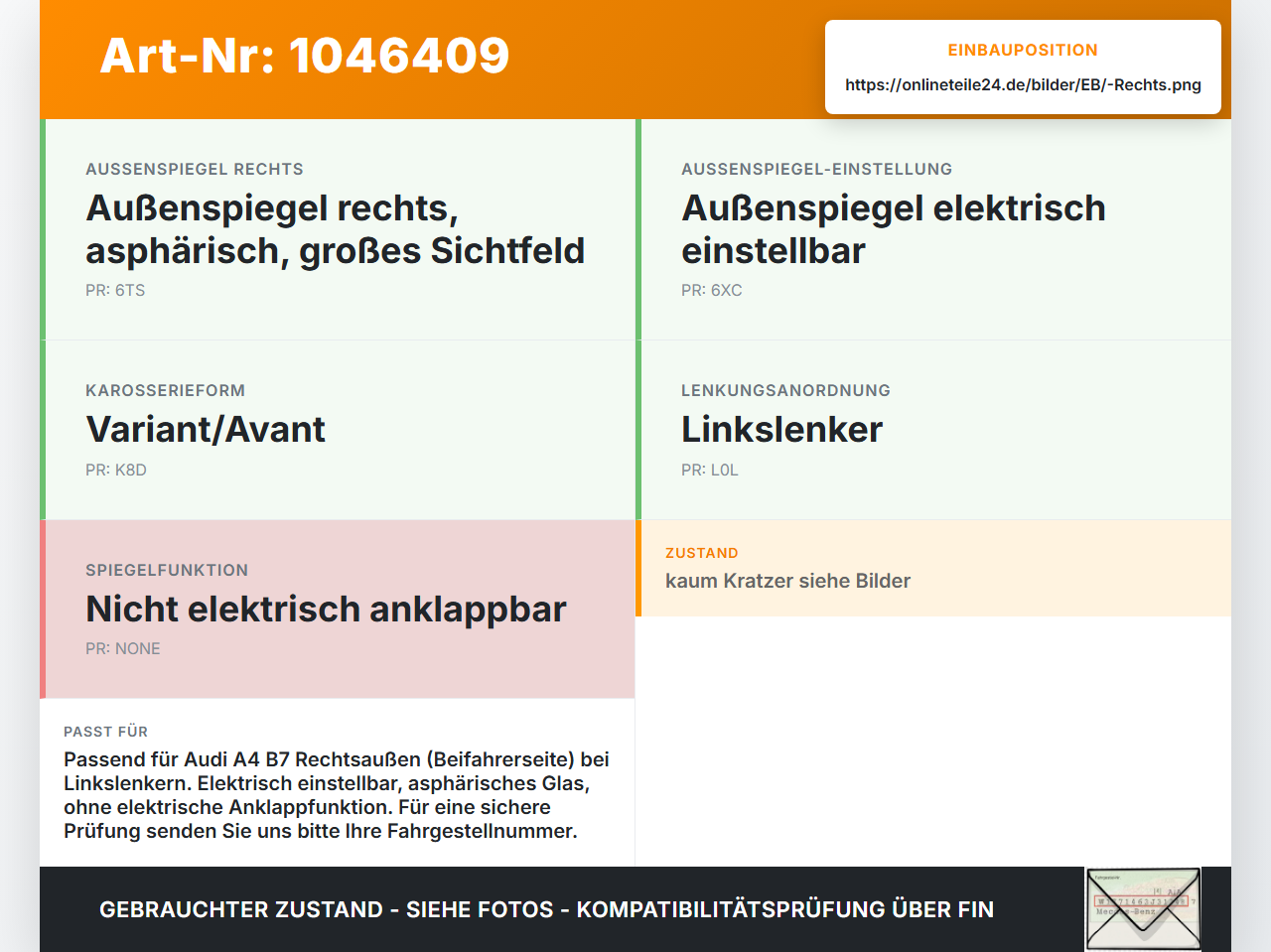Click the 'LENKUNGSANORDNUNG' label
This screenshot has width=1271, height=952.
point(786,390)
